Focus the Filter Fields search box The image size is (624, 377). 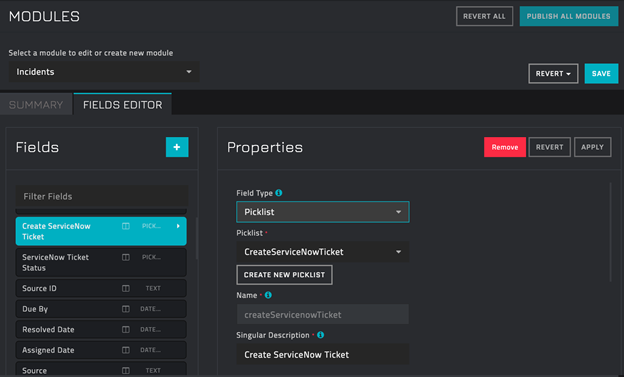pos(101,197)
